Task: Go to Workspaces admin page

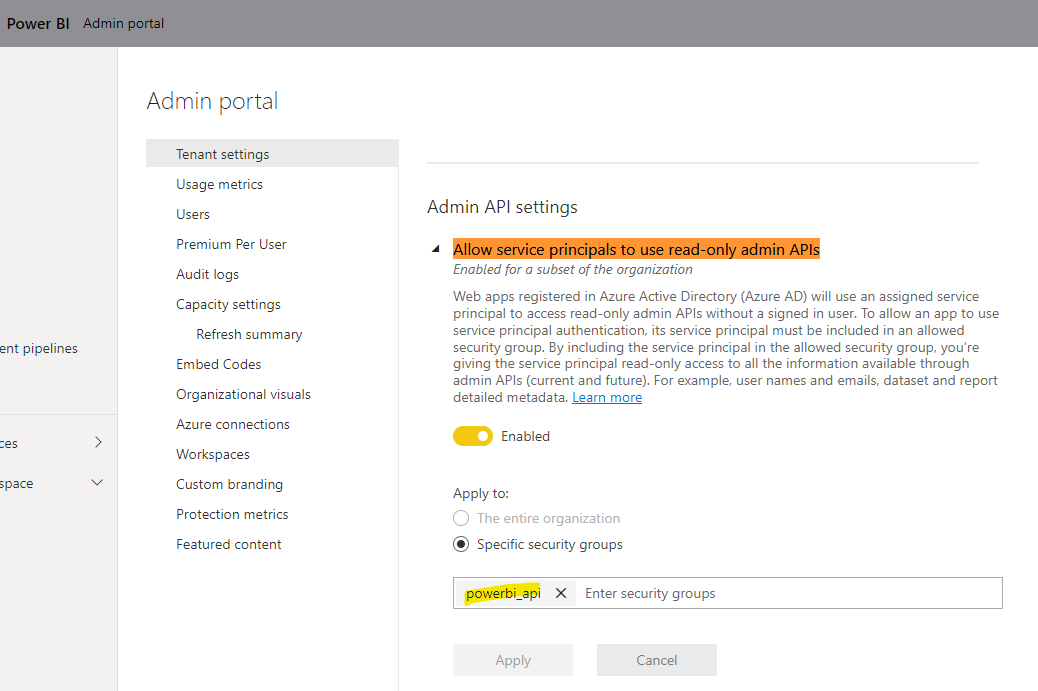Action: (212, 454)
